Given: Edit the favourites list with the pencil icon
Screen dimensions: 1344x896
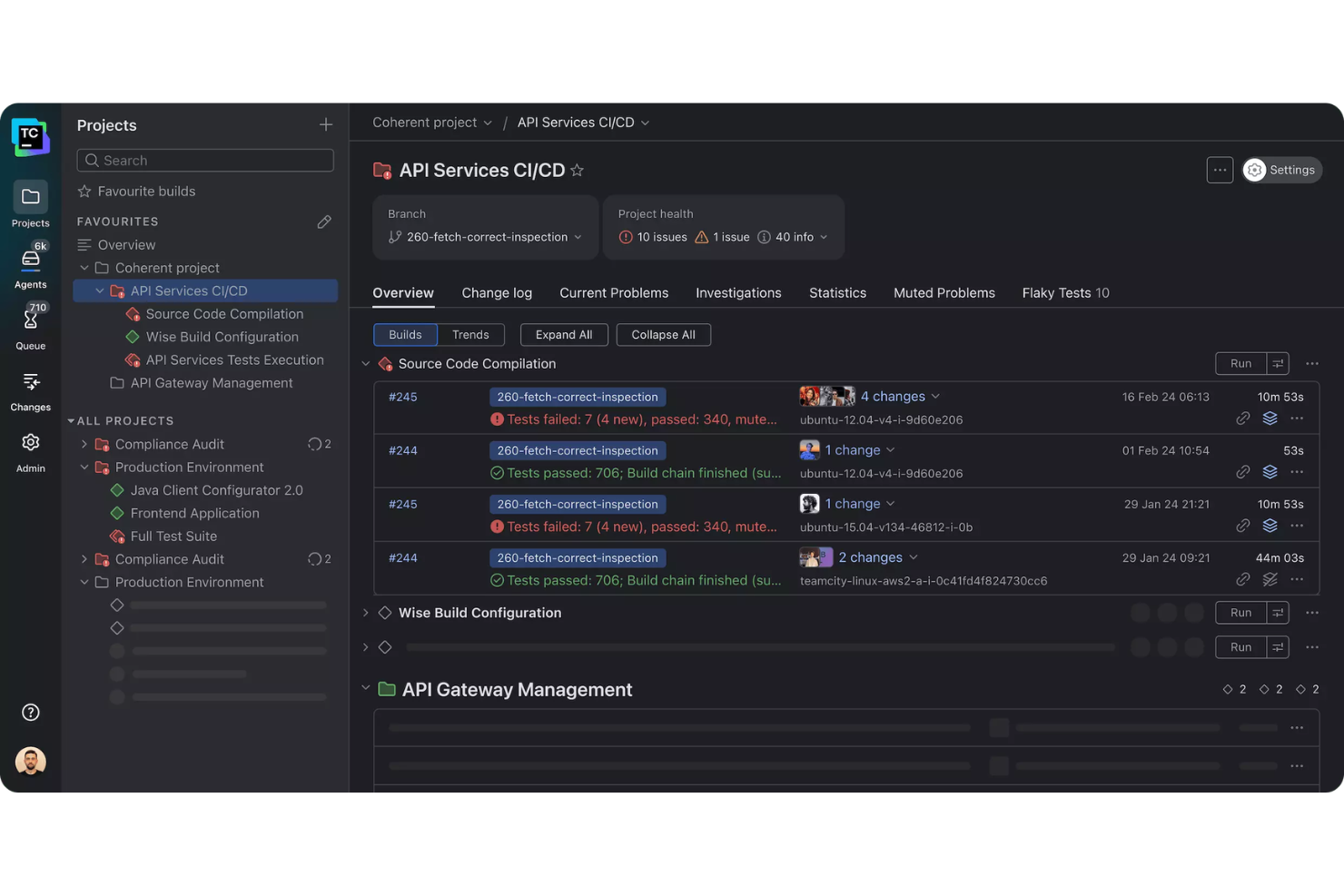Looking at the screenshot, I should [325, 222].
